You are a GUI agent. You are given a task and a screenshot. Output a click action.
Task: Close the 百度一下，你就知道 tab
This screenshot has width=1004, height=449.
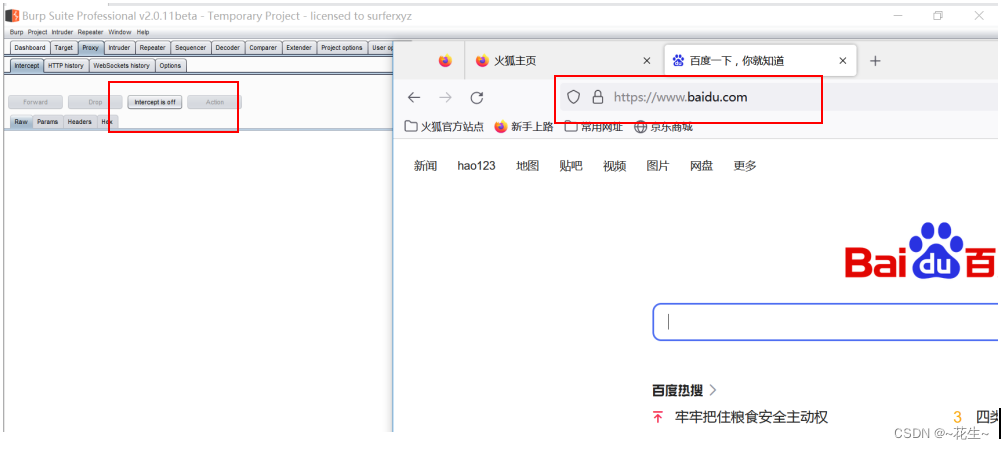(x=843, y=61)
